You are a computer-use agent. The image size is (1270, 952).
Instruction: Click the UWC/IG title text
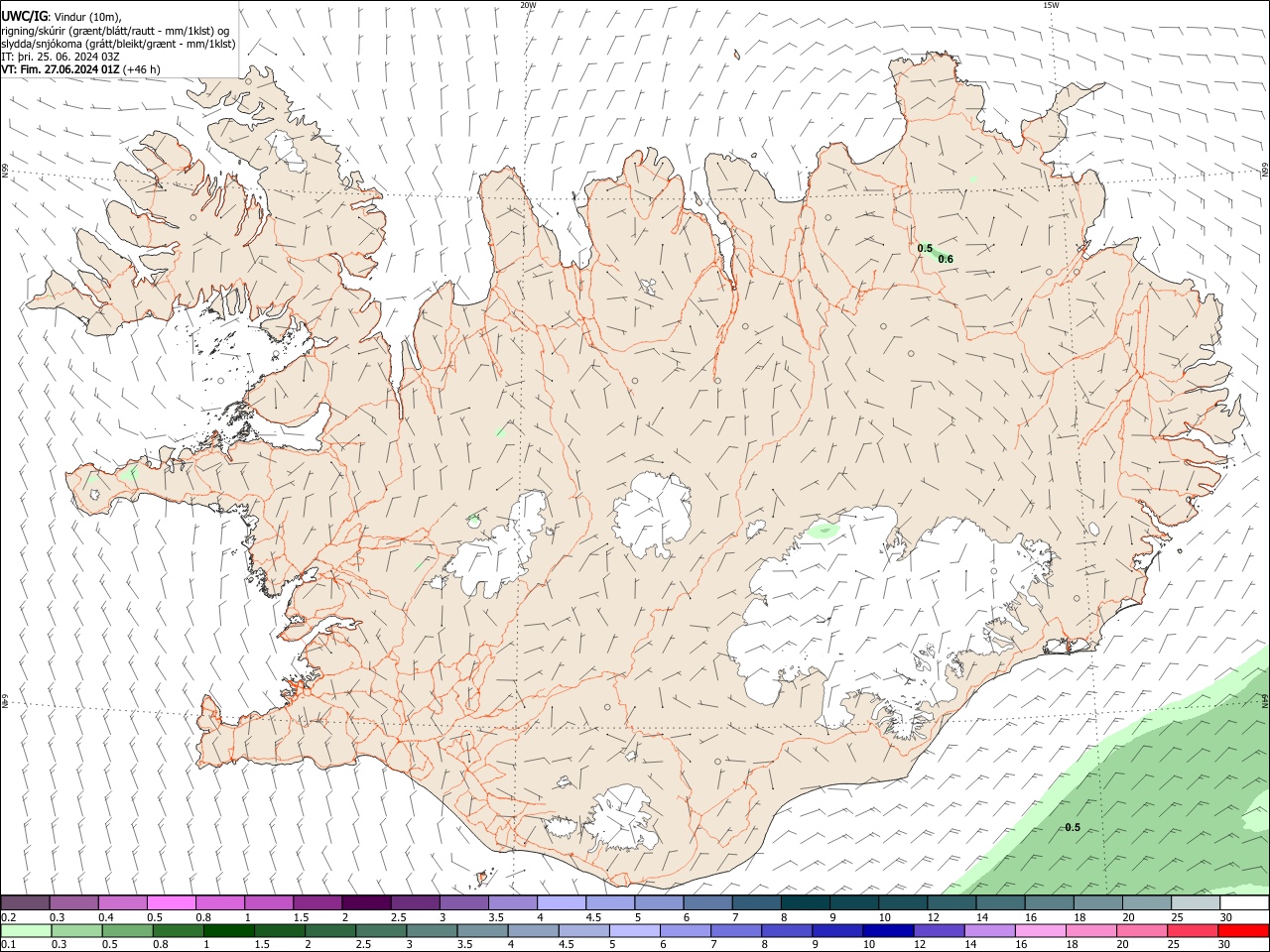pyautogui.click(x=25, y=17)
